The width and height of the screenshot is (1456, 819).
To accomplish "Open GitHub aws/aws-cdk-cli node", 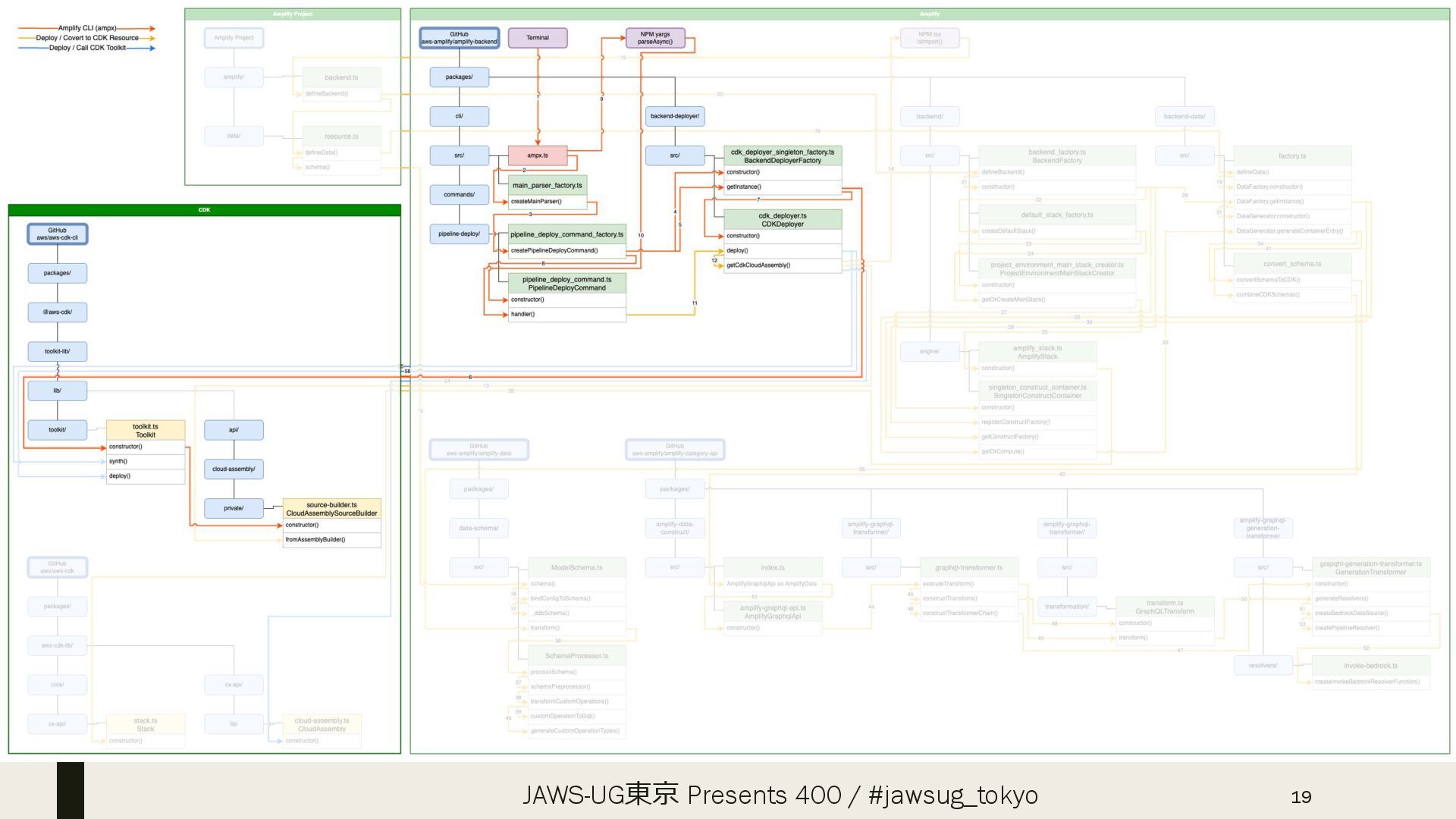I will coord(58,234).
